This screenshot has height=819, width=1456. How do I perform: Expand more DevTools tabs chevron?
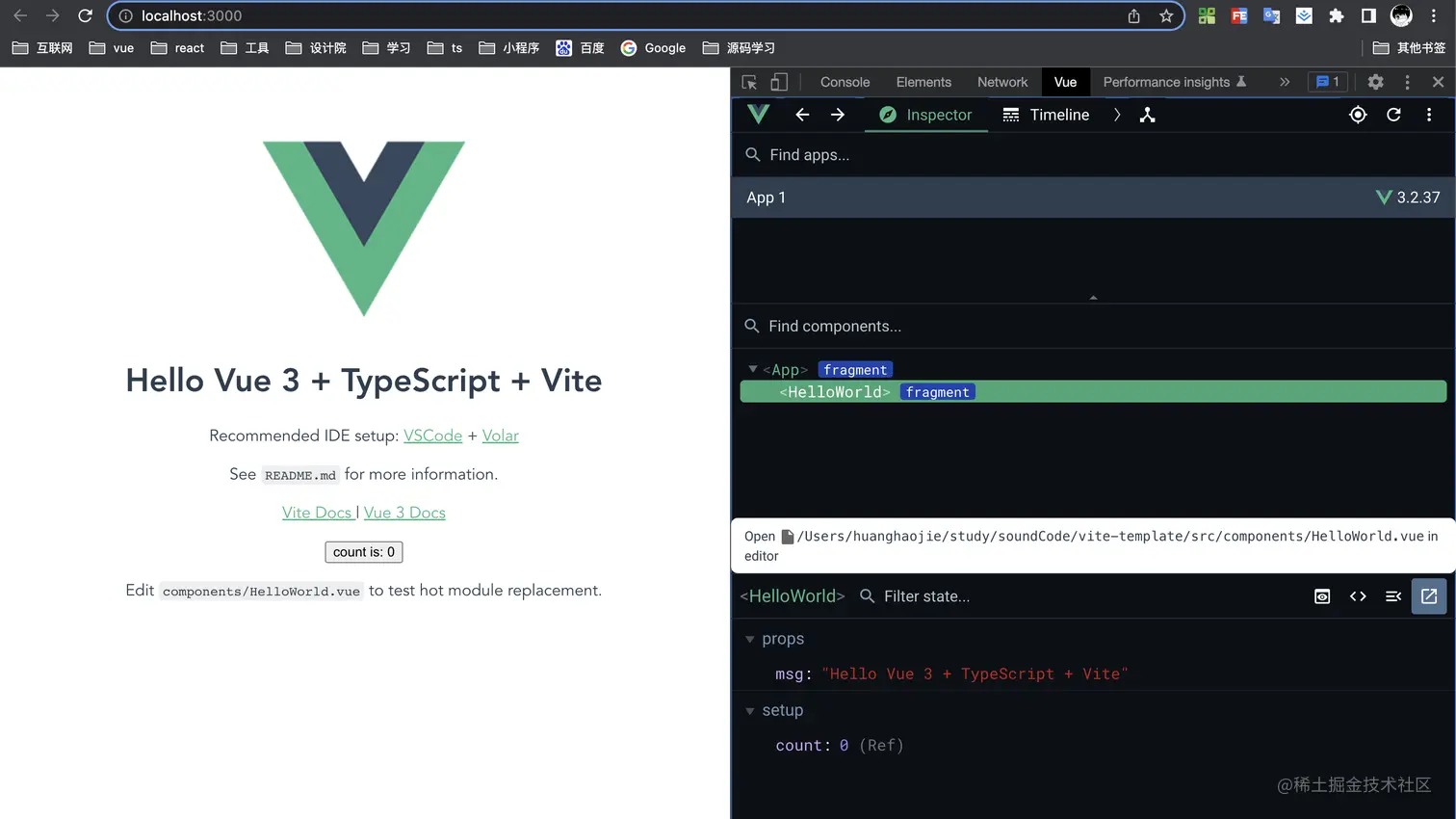pyautogui.click(x=1284, y=82)
